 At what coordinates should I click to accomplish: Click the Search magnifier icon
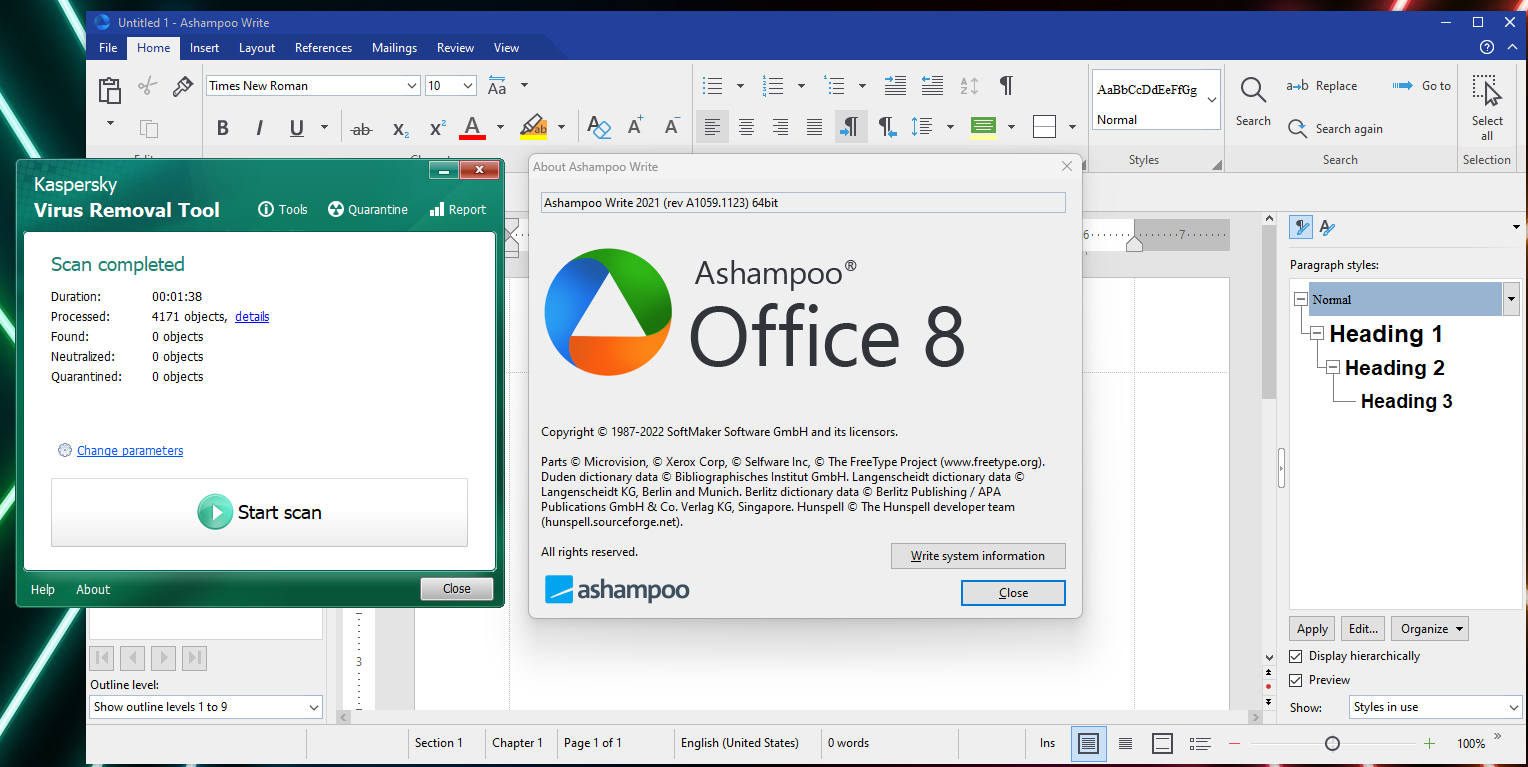1253,90
